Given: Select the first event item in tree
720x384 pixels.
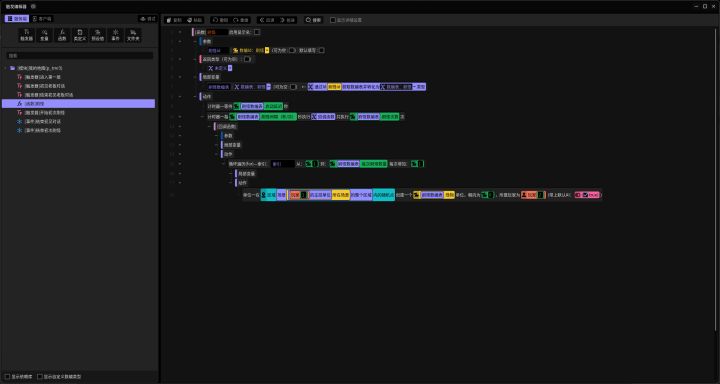Looking at the screenshot, I should [x=79, y=122].
